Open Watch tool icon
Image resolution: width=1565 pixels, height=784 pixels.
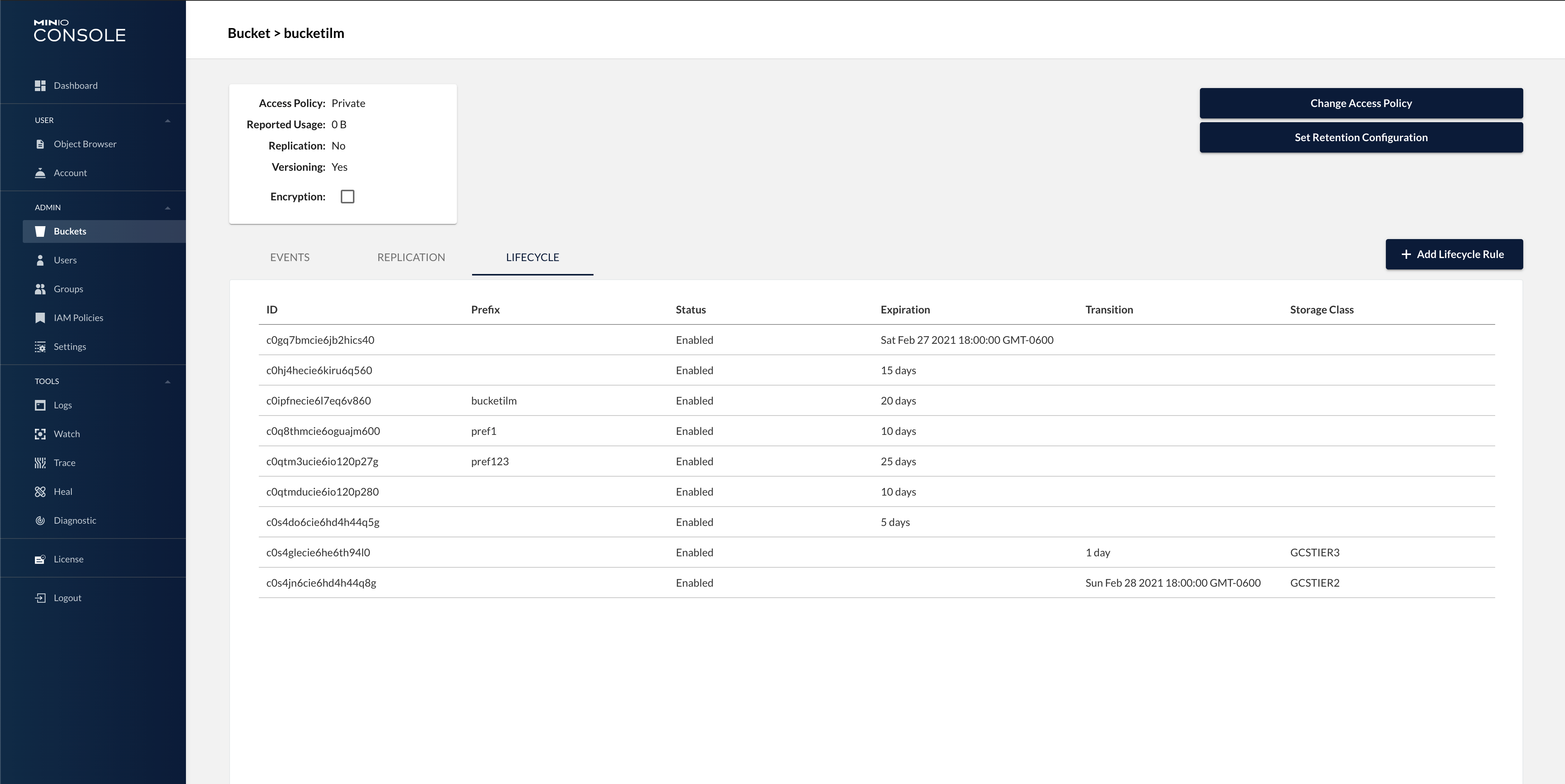click(x=40, y=434)
